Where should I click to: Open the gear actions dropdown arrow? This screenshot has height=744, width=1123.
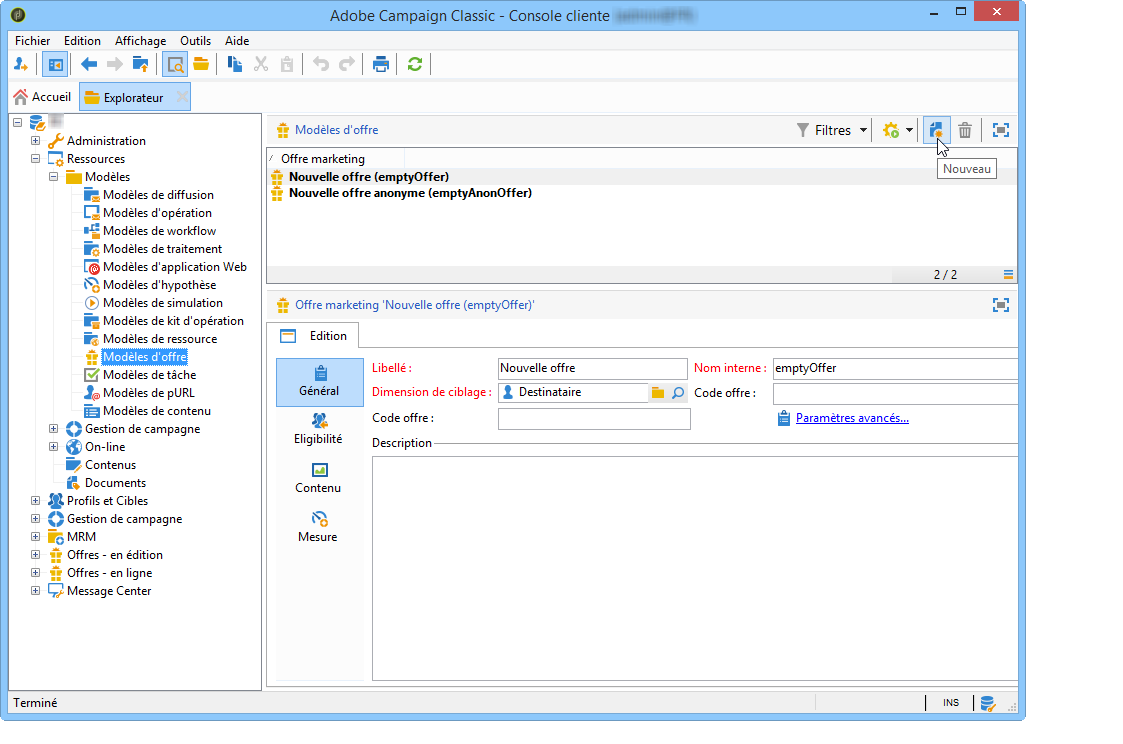pyautogui.click(x=910, y=130)
